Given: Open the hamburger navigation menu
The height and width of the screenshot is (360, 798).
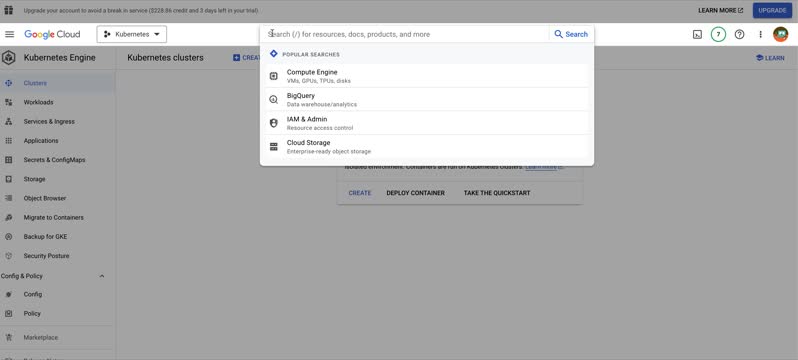Looking at the screenshot, I should 9,34.
